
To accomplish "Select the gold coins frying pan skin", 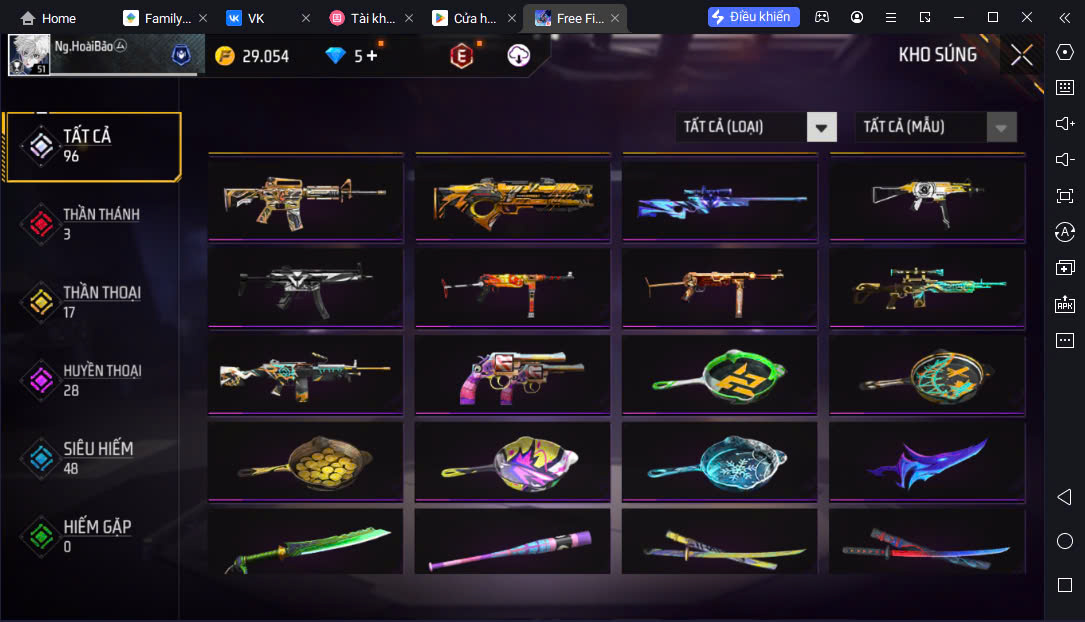I will click(x=305, y=461).
